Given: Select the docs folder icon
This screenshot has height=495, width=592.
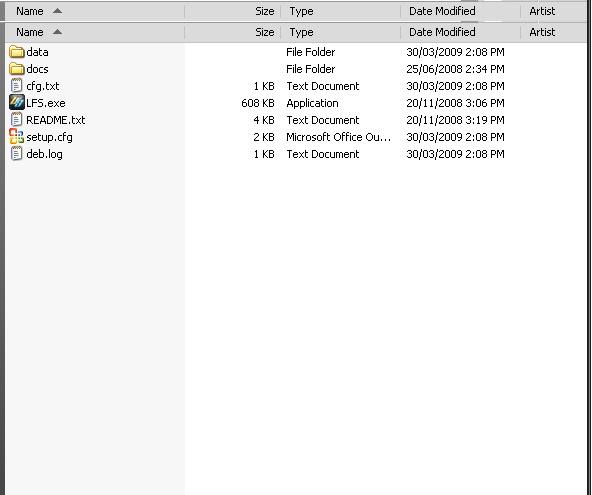Looking at the screenshot, I should coord(17,69).
